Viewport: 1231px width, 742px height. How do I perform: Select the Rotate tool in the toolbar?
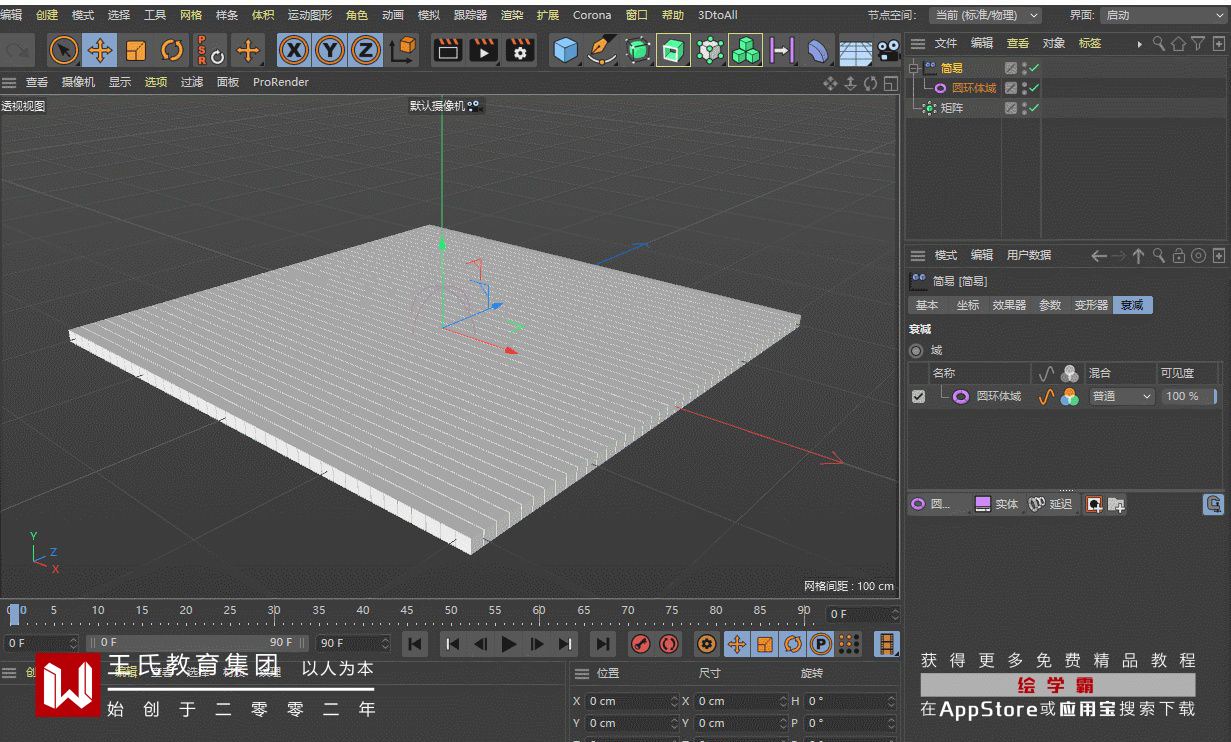tap(172, 50)
